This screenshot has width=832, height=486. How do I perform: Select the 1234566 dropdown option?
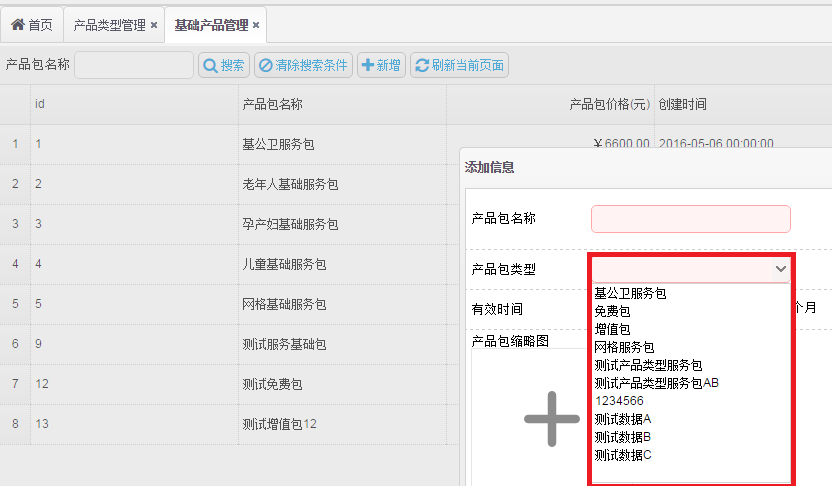pos(619,401)
